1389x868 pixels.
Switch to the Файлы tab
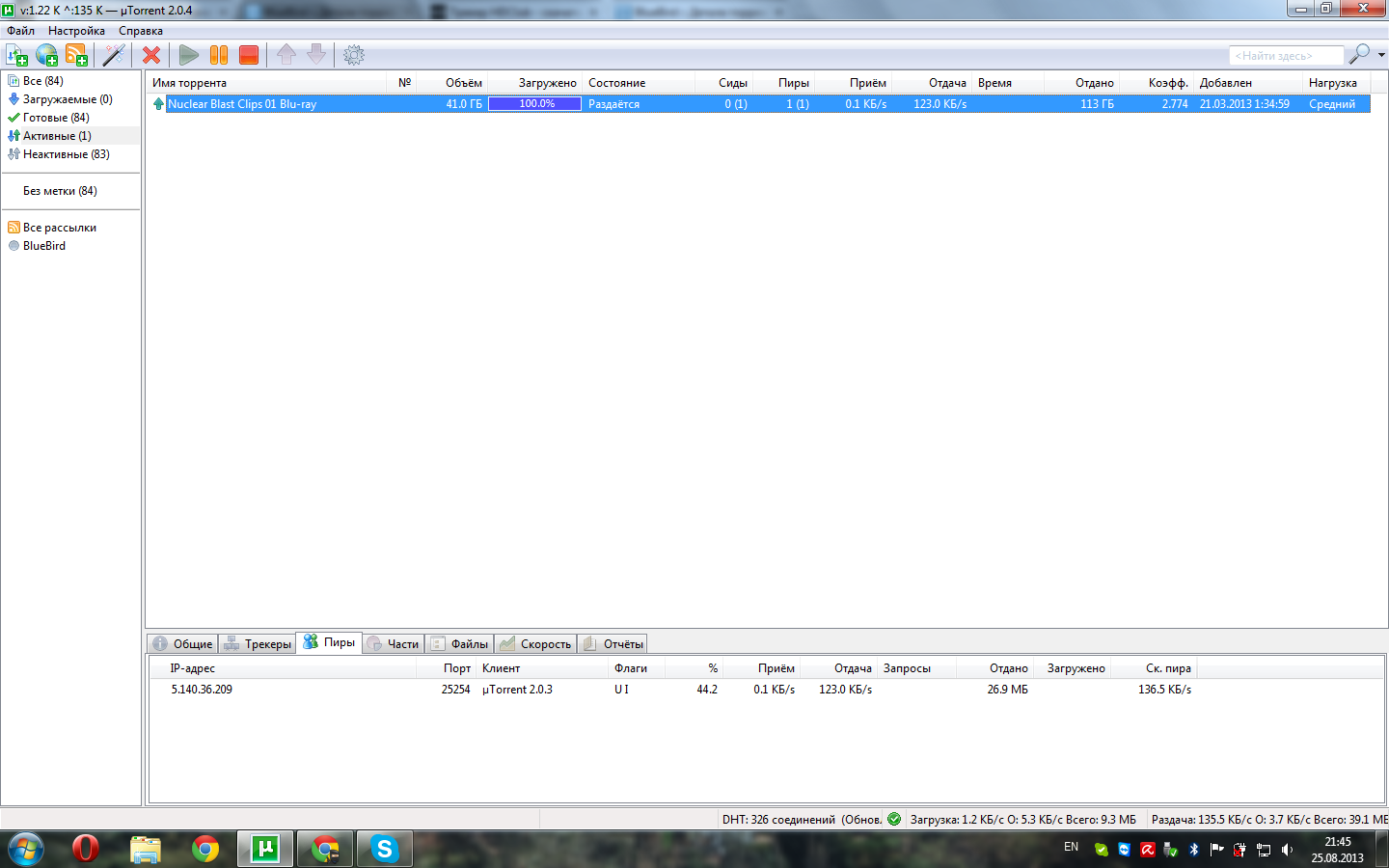[x=459, y=644]
